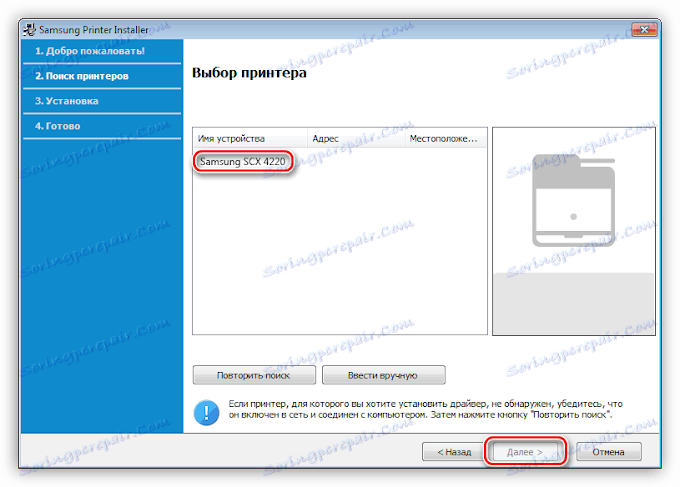Screen dimensions: 680x487
Task: Select step 4. Готово
Action: [x=58, y=126]
